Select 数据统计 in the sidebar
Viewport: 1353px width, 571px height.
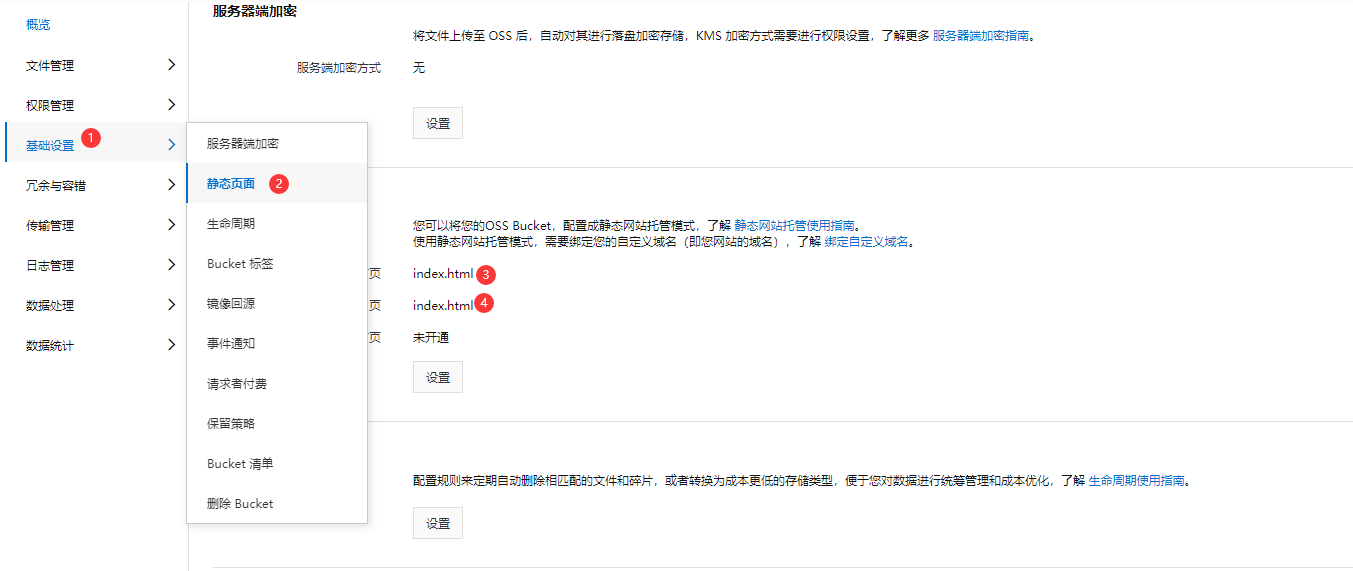click(x=50, y=346)
